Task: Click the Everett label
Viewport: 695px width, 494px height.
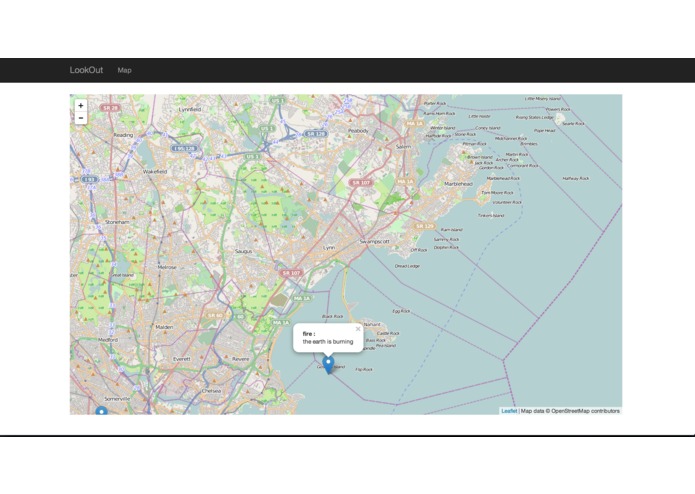Action: [x=182, y=359]
